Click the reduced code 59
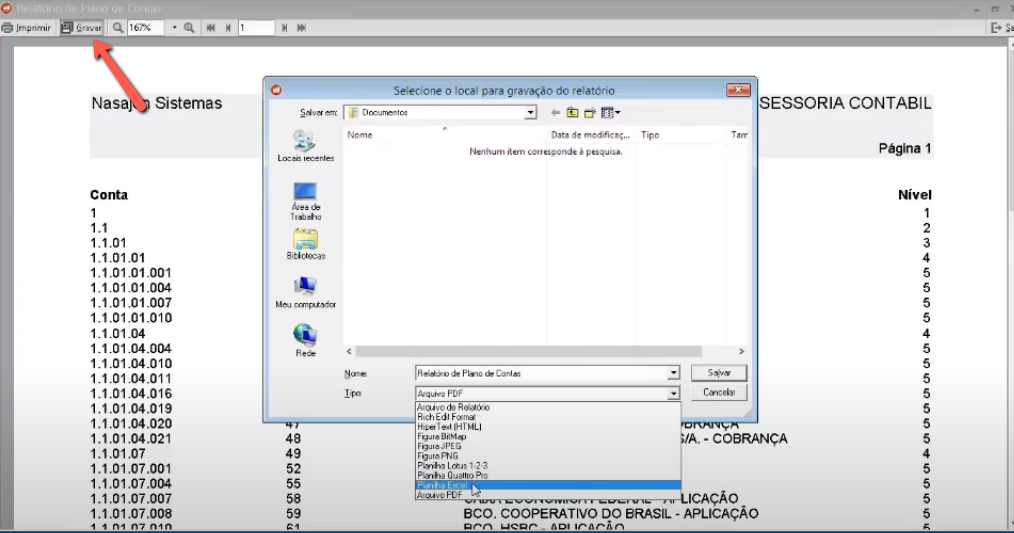Image resolution: width=1014 pixels, height=533 pixels. (293, 514)
